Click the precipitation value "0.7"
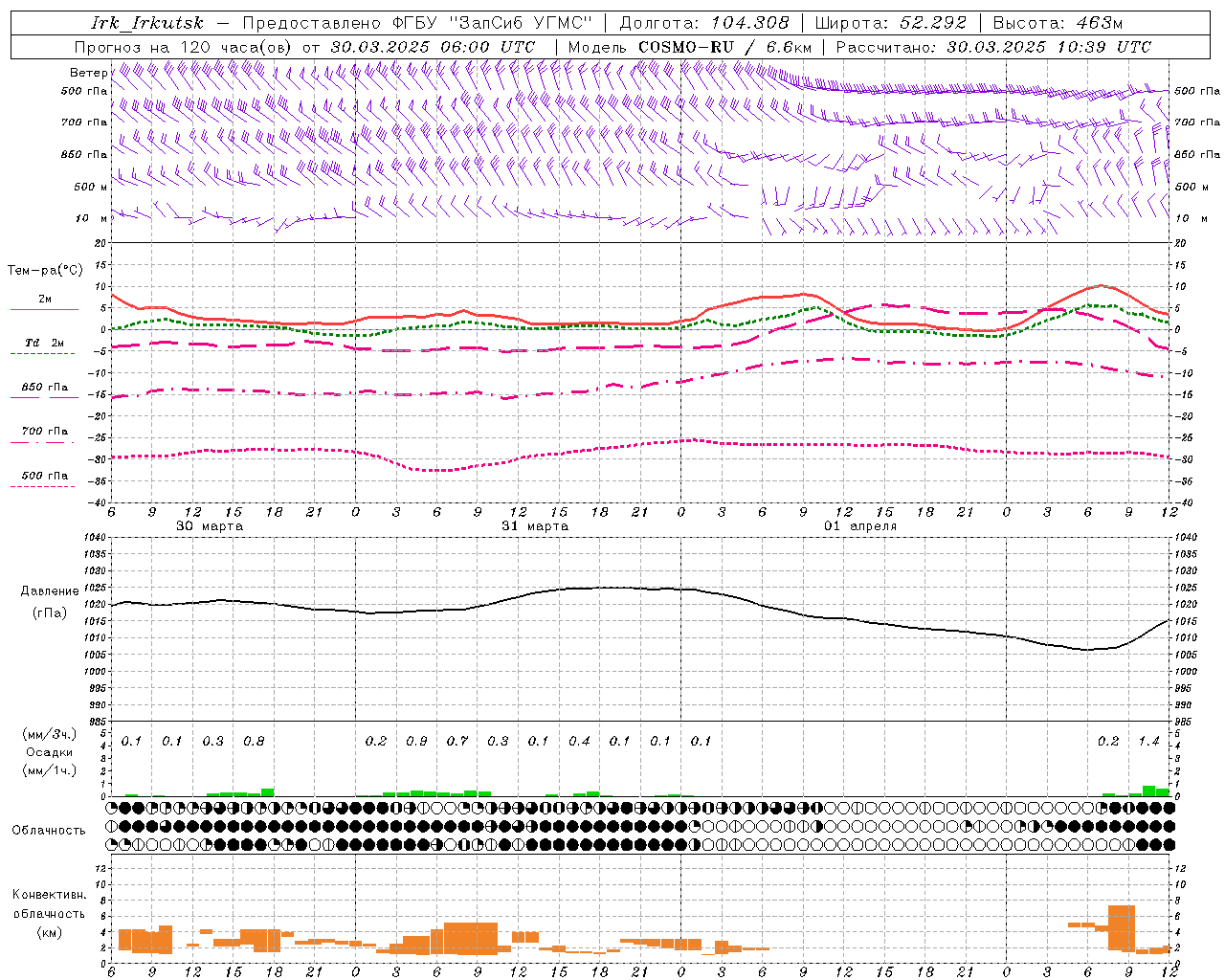Image resolution: width=1225 pixels, height=980 pixels. (457, 741)
